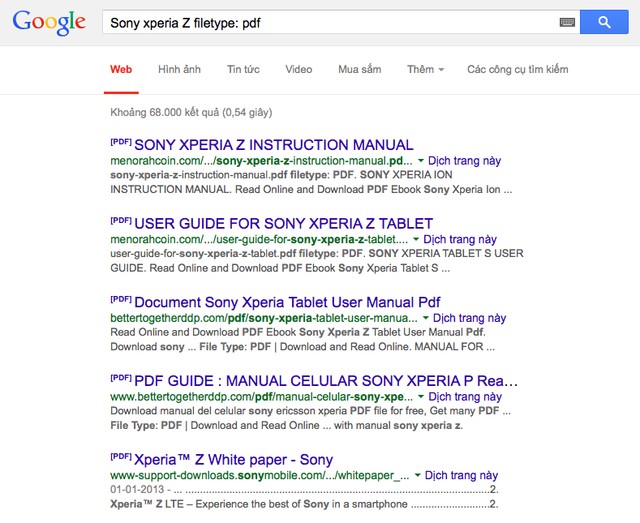640x523 pixels.
Task: Expand arrow beside sonymobile.com whitepaper URL
Action: pyautogui.click(x=418, y=475)
